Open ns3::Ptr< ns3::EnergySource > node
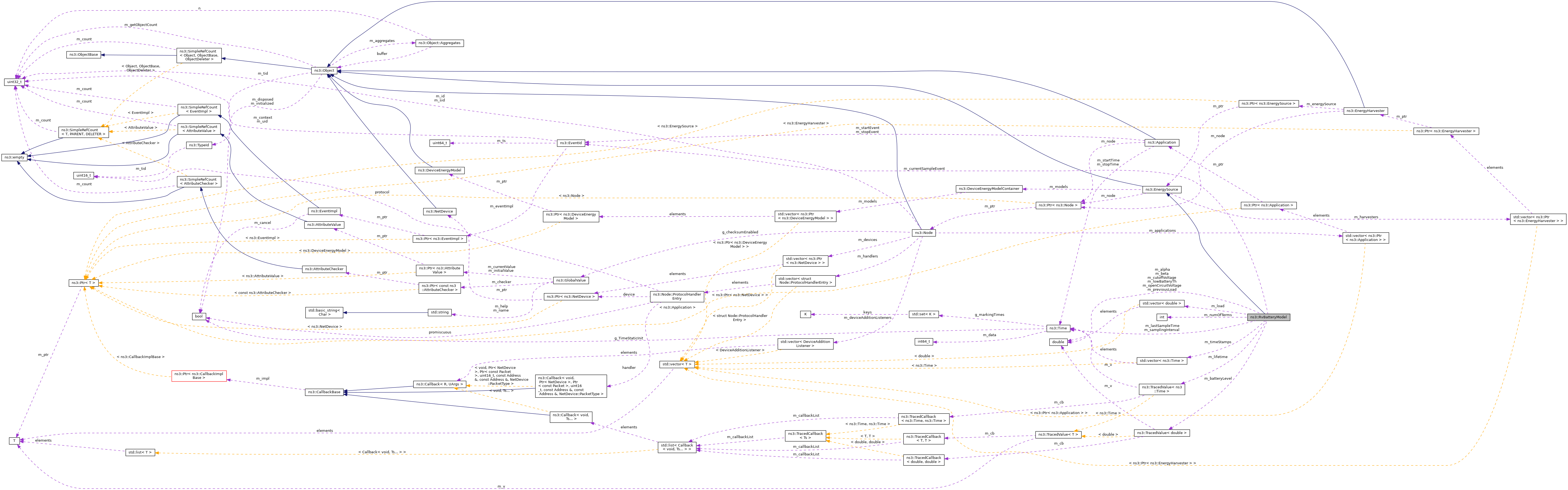Screen dimensions: 1568x490 point(1268,104)
